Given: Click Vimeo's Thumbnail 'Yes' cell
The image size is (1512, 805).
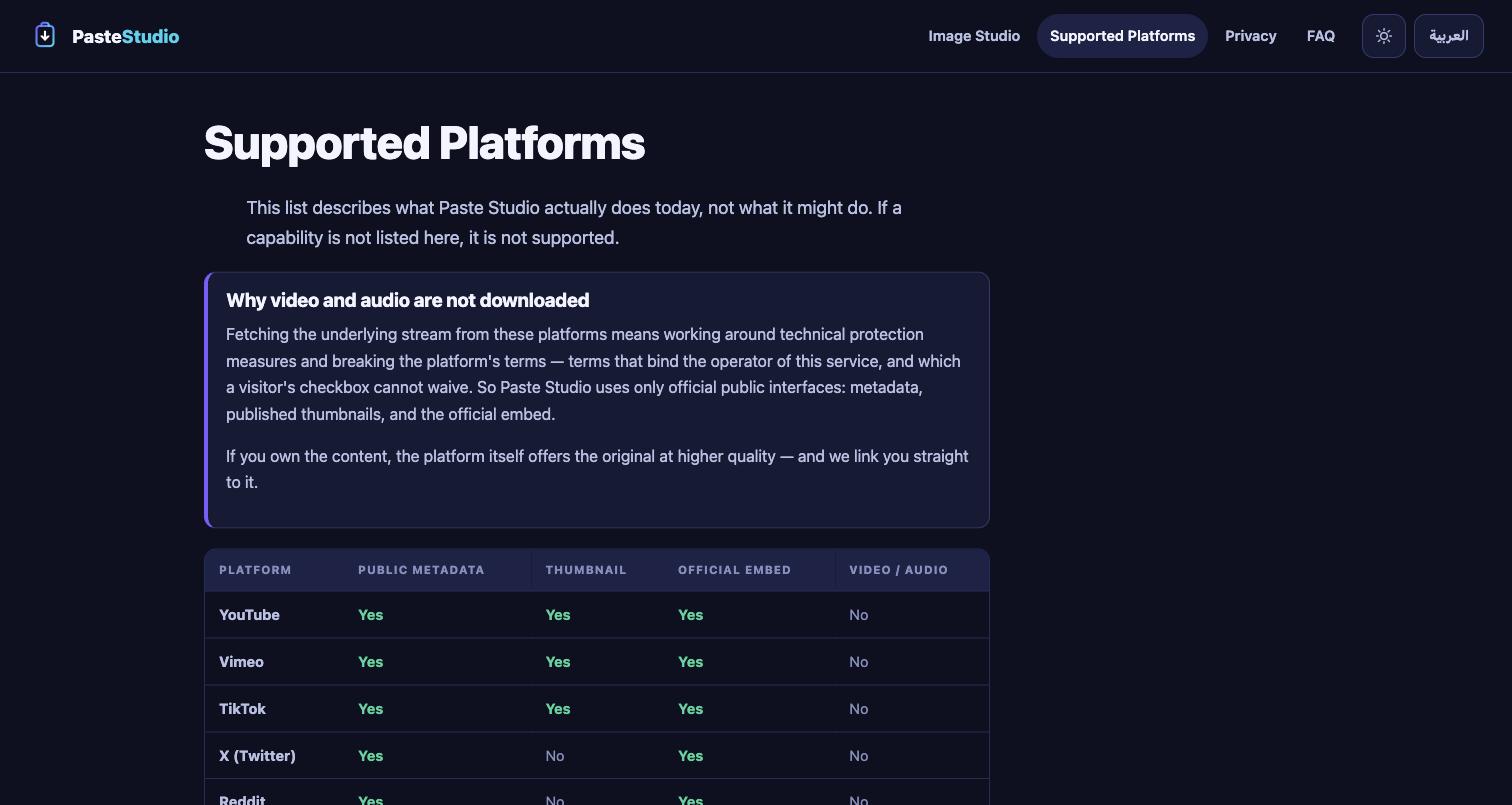Looking at the screenshot, I should coord(558,662).
